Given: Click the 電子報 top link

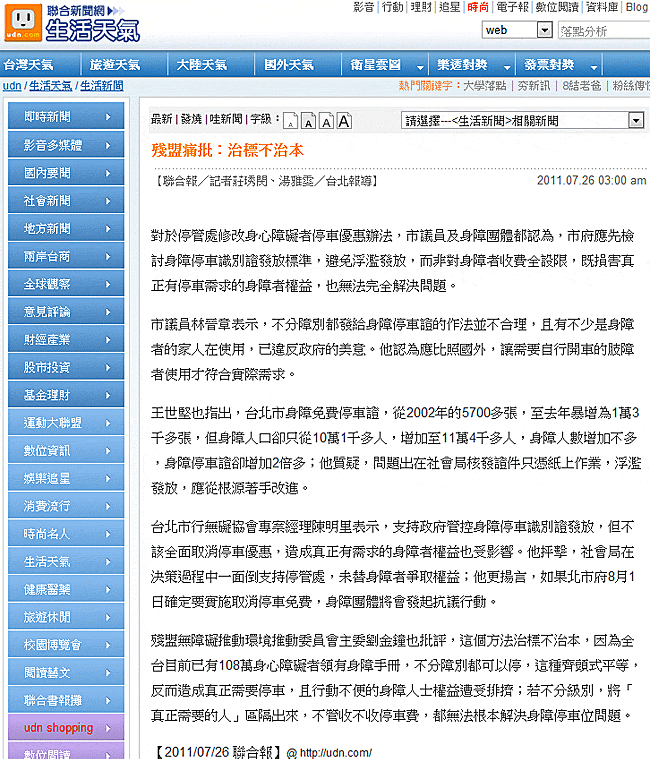Looking at the screenshot, I should coord(512,7).
